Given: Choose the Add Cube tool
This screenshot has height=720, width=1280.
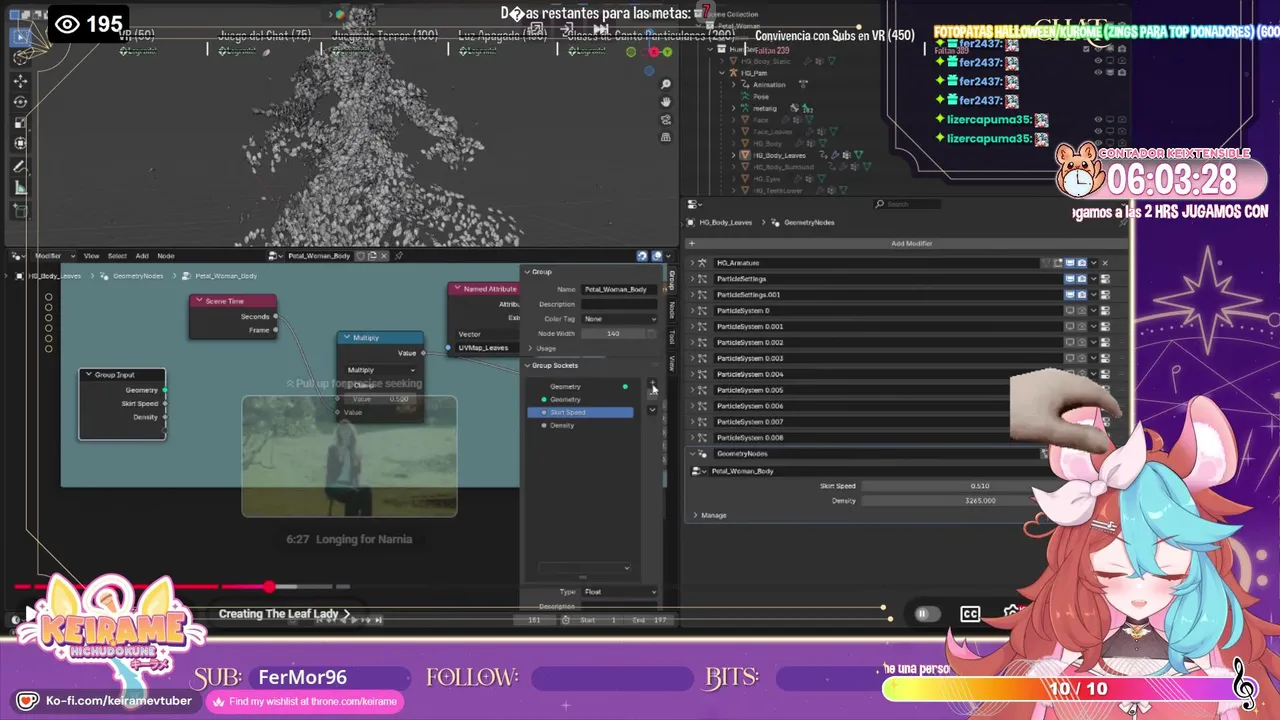Looking at the screenshot, I should coord(20,210).
